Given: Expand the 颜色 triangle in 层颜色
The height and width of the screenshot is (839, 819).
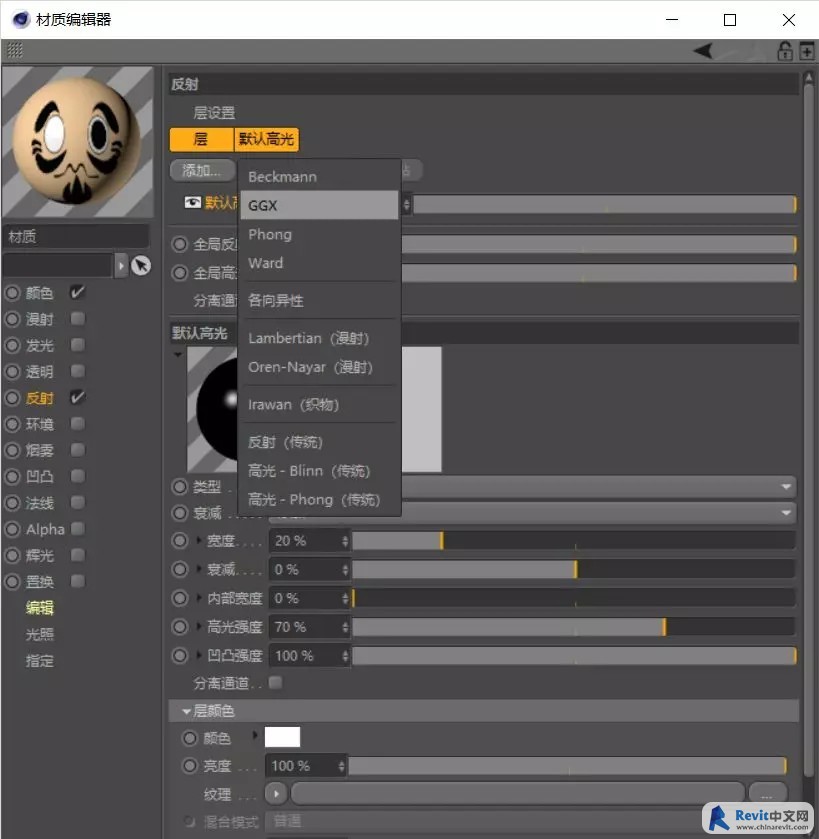Looking at the screenshot, I should coord(255,735).
